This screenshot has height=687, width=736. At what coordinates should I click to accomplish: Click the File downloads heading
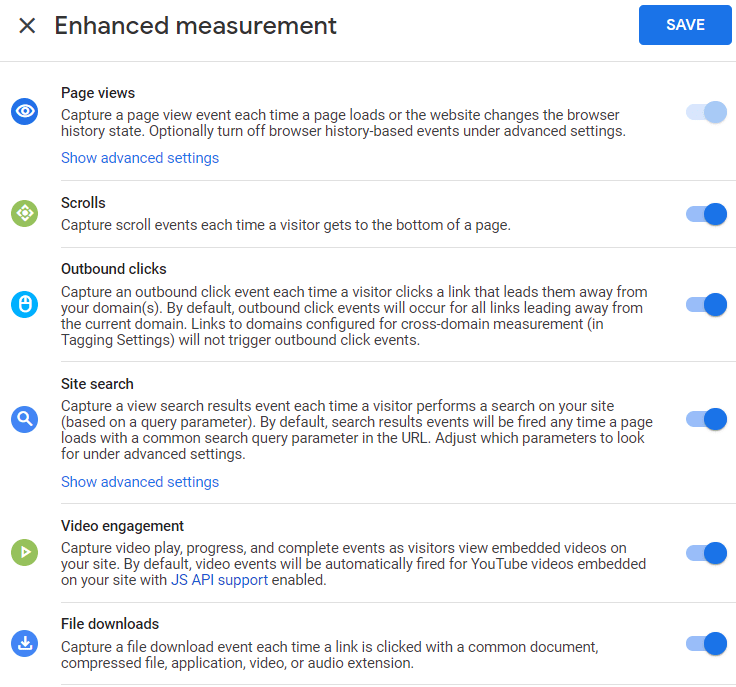110,624
